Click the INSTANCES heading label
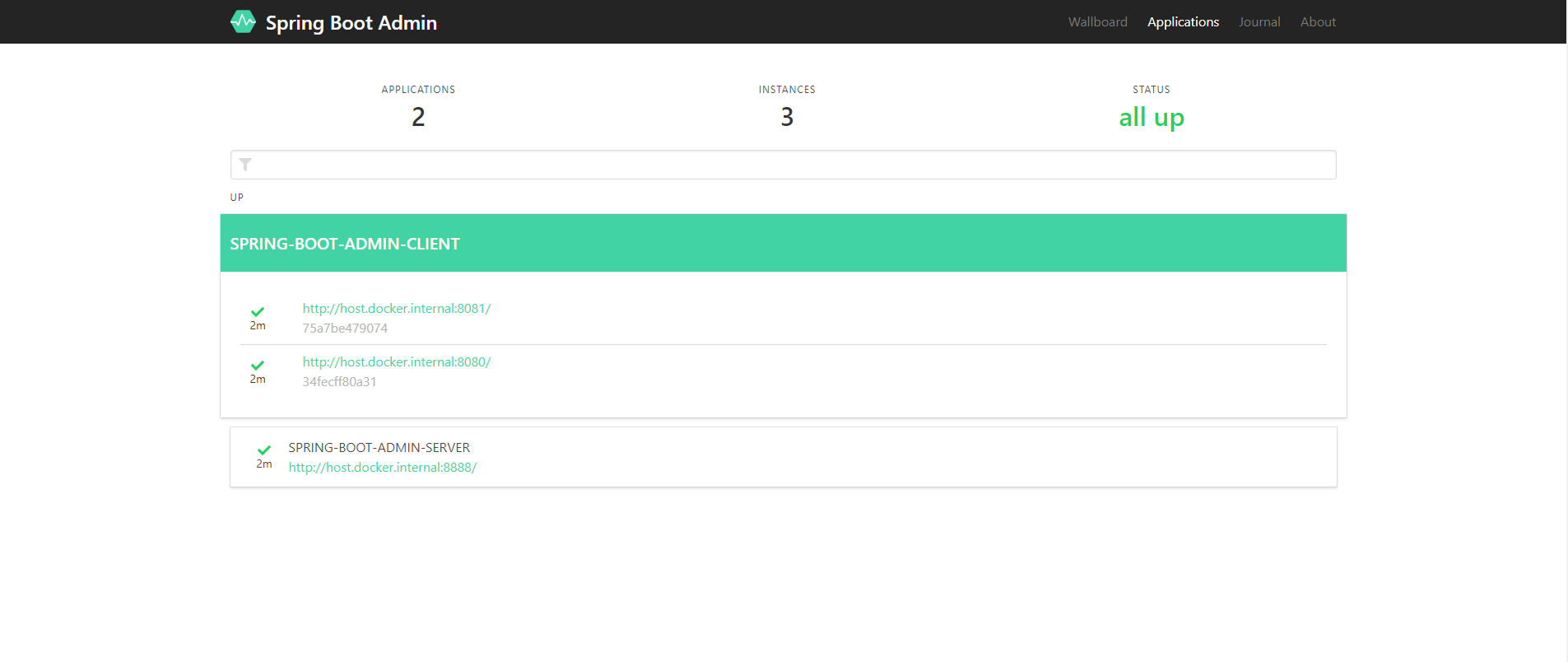The height and width of the screenshot is (662, 1568). (x=787, y=90)
